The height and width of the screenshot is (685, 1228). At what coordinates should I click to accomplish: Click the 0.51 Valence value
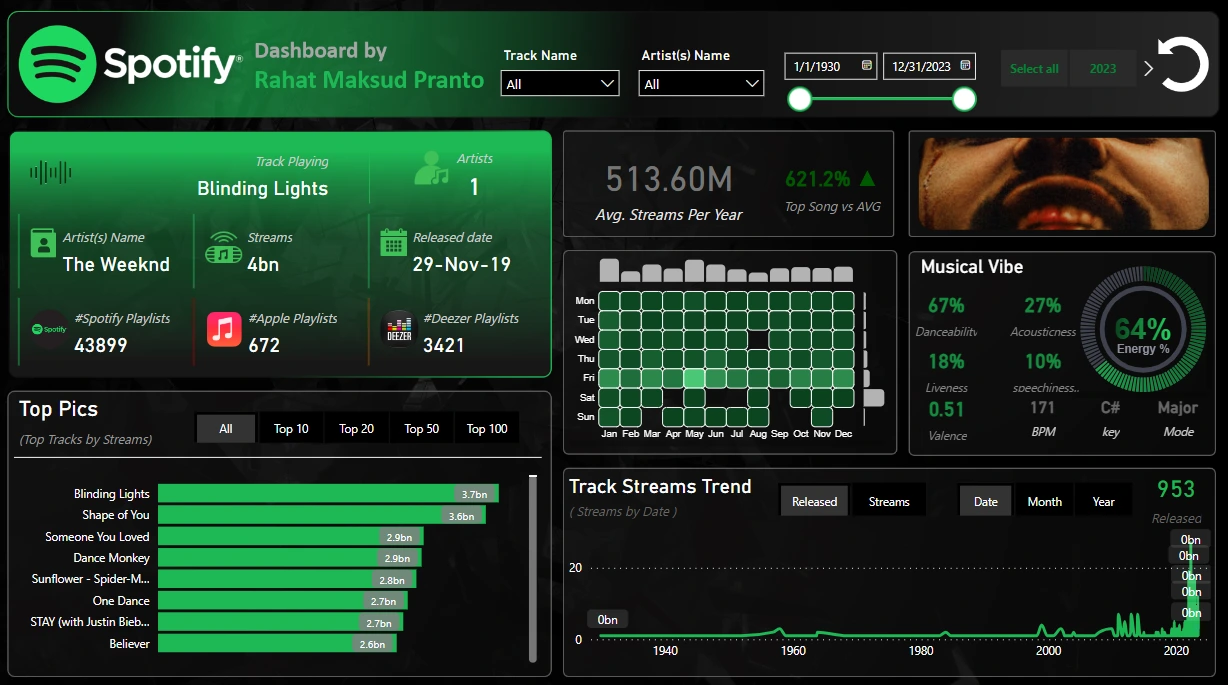tap(946, 410)
